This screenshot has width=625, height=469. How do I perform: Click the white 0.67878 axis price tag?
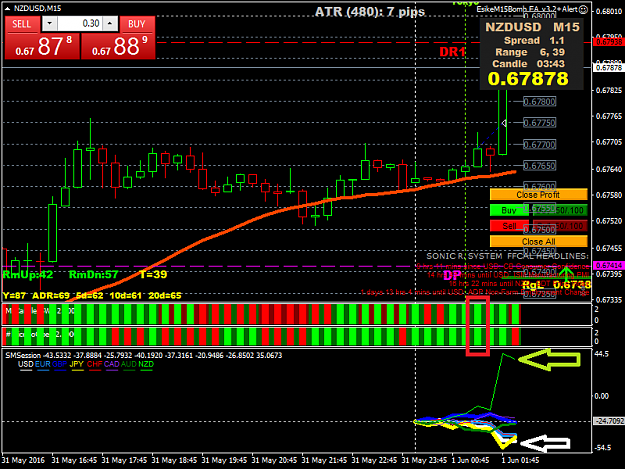pos(608,67)
